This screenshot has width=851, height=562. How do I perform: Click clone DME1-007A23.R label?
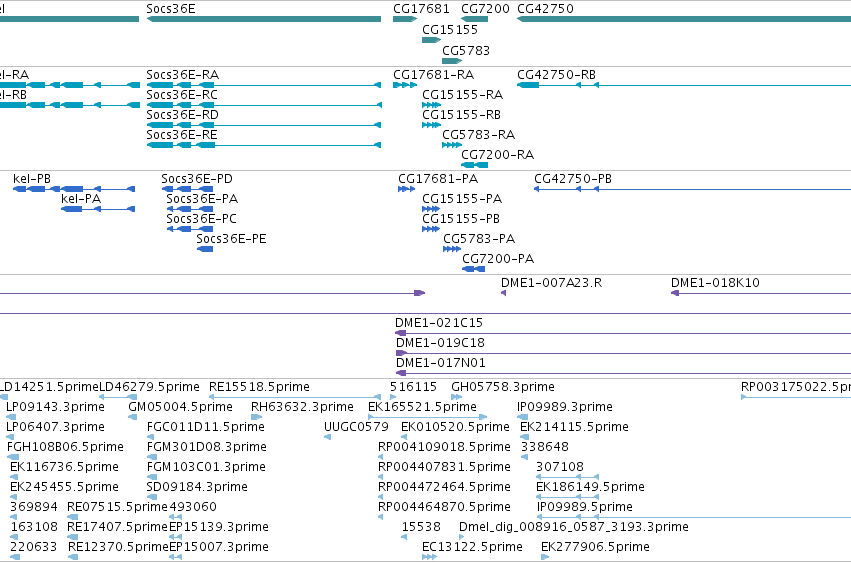551,283
